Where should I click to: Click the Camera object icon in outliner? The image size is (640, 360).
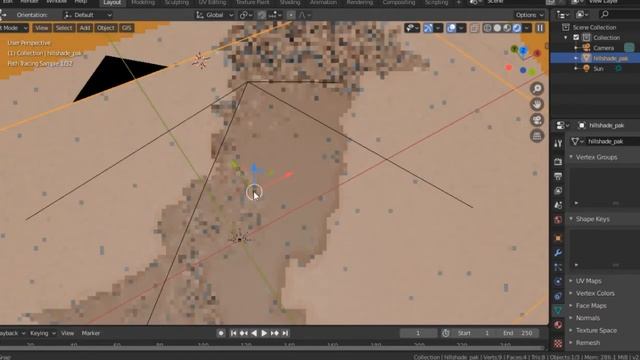tap(587, 48)
